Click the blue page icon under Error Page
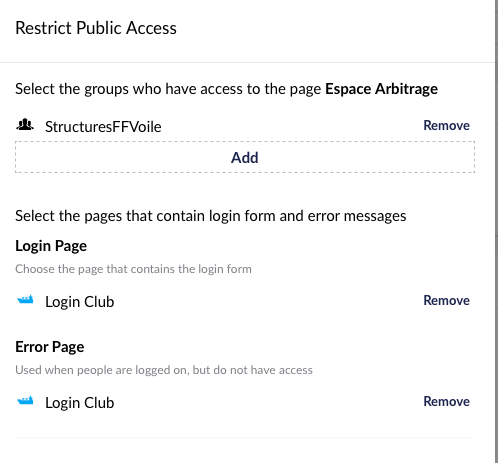The width and height of the screenshot is (498, 463). coord(25,400)
